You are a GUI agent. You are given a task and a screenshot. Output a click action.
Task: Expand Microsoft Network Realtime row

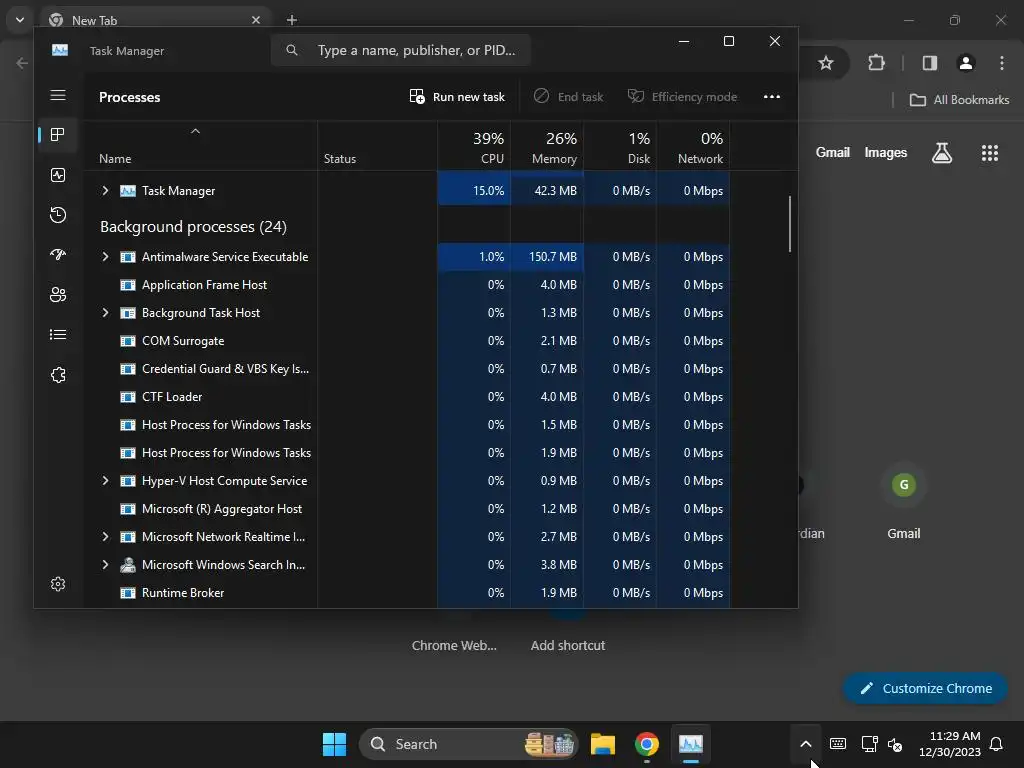[x=105, y=537]
